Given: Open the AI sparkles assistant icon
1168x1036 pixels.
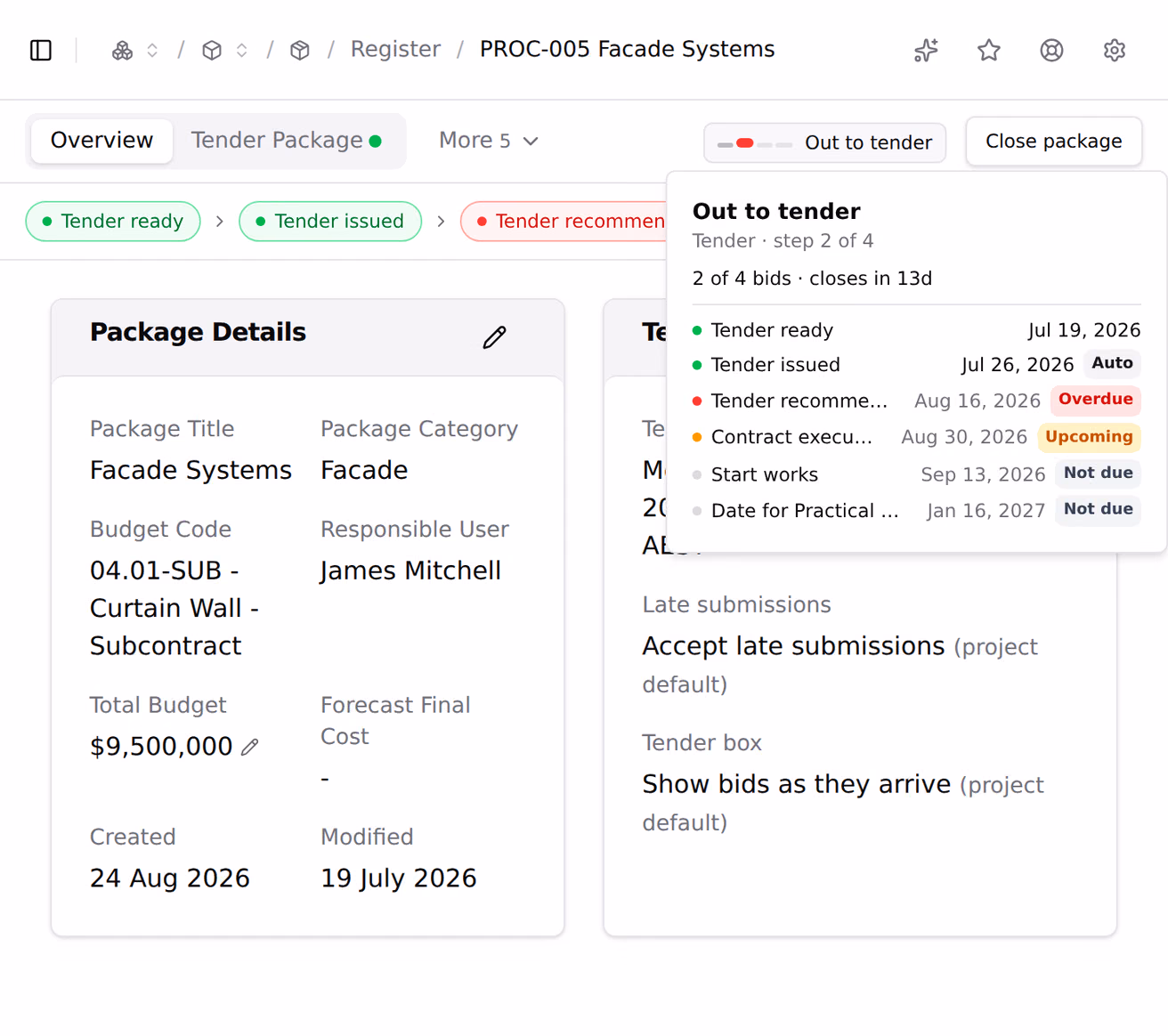Looking at the screenshot, I should [x=926, y=51].
